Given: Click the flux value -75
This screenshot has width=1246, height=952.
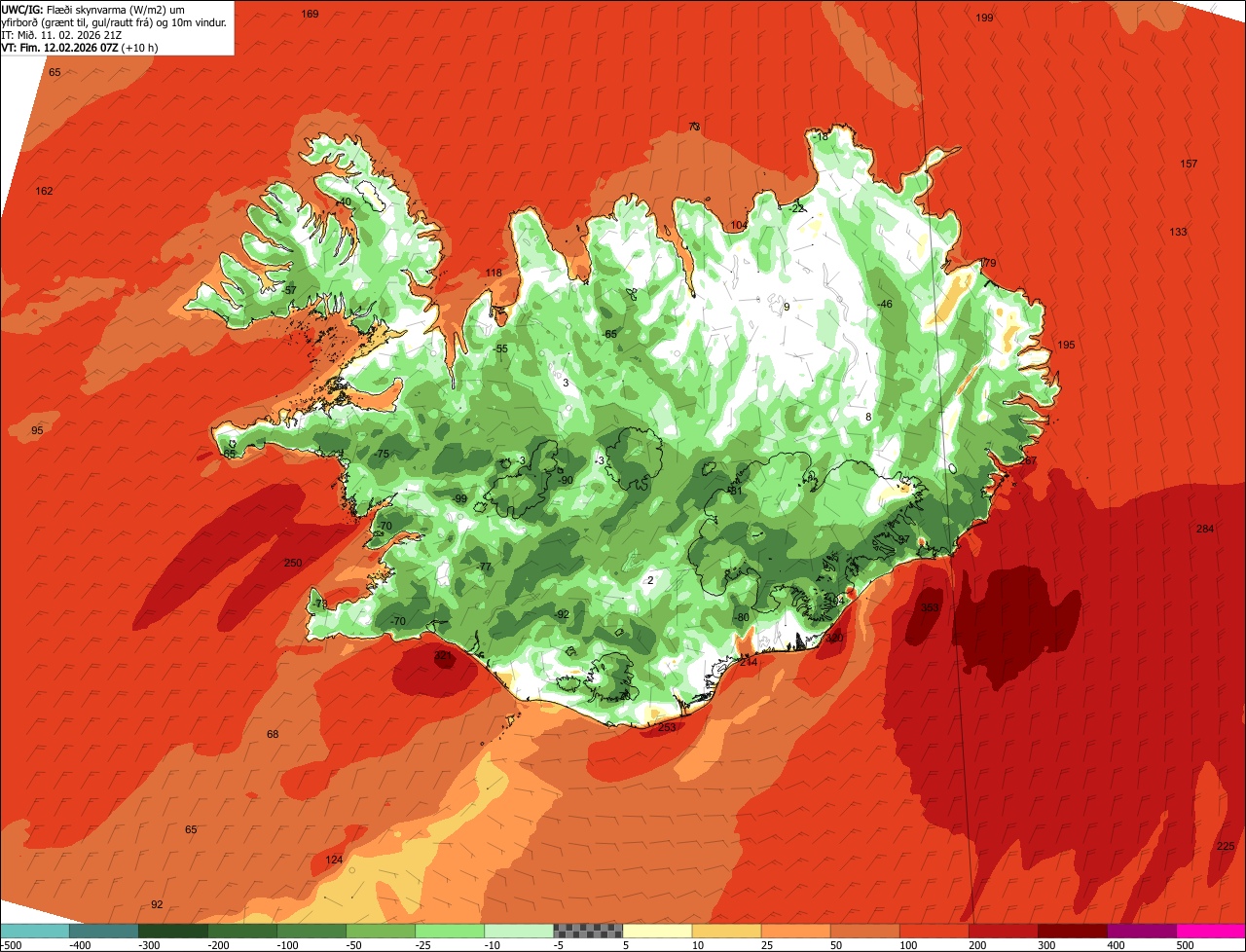Looking at the screenshot, I should 382,455.
